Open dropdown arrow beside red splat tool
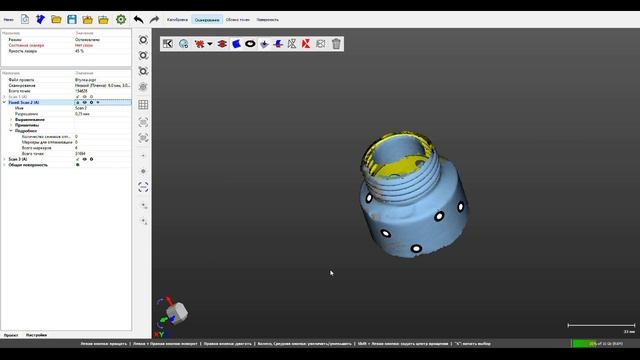 [210, 44]
